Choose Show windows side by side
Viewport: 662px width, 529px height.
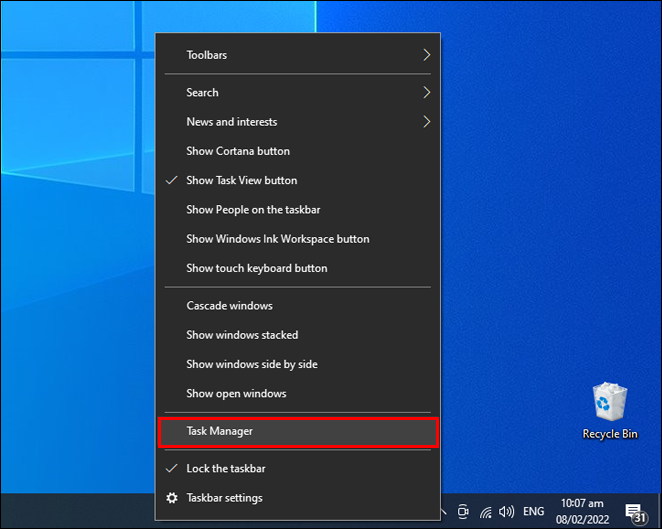click(x=298, y=364)
